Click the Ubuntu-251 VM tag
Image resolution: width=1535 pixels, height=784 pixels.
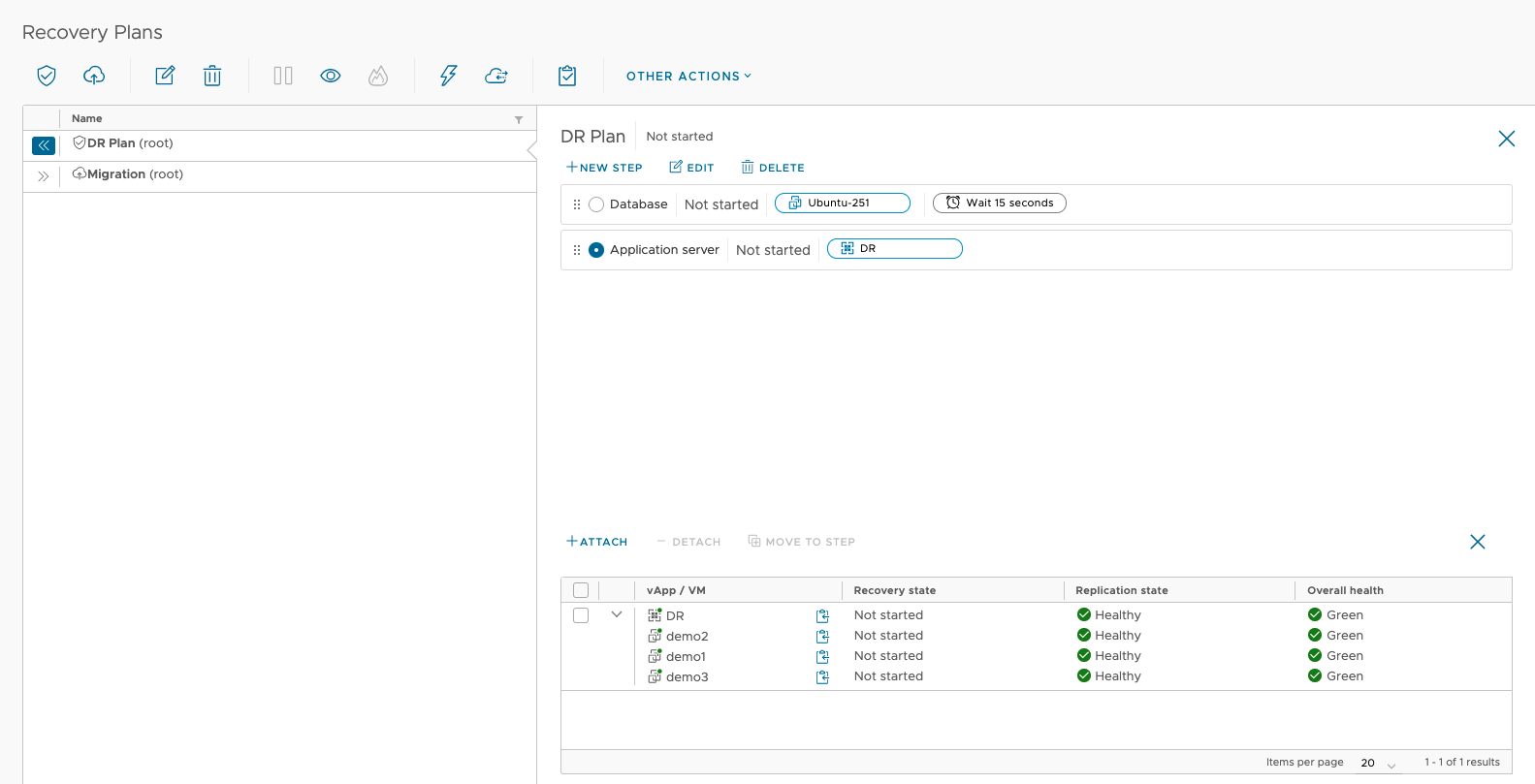coord(842,203)
